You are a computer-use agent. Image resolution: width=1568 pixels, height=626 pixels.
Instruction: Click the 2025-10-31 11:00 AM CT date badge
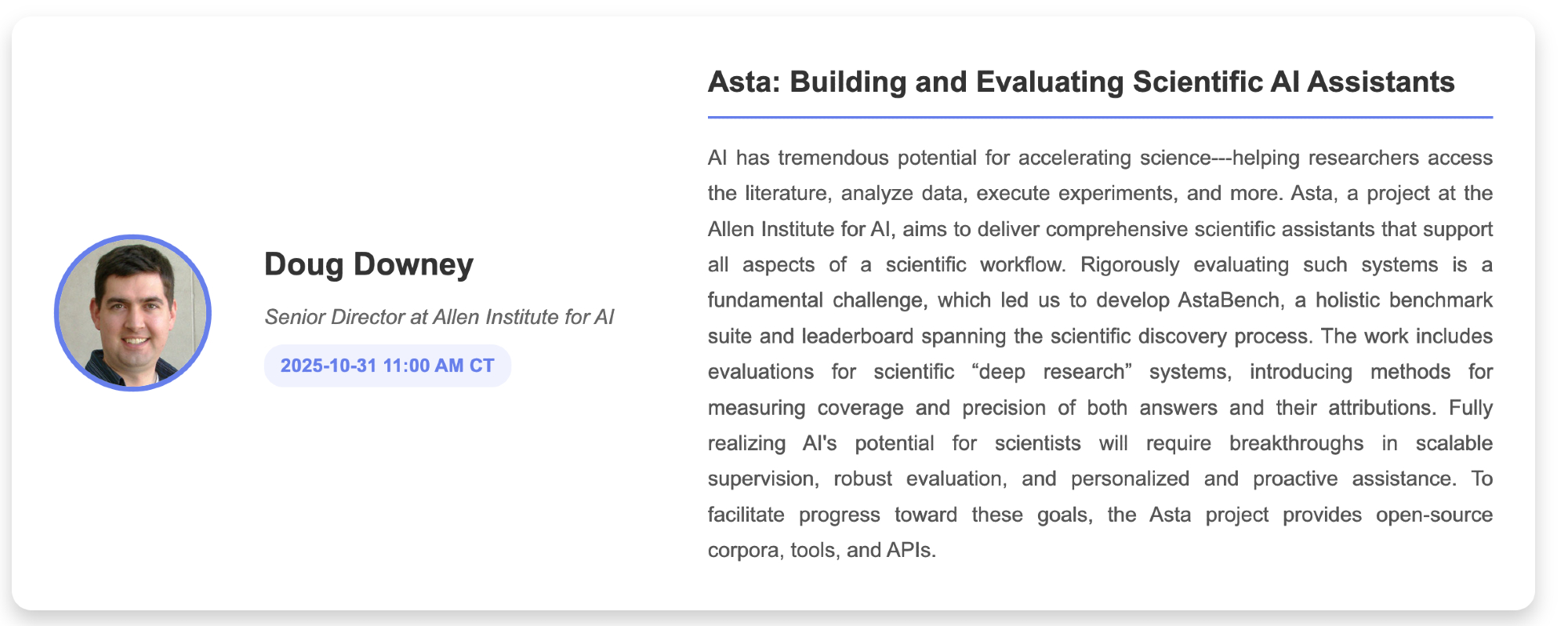click(x=387, y=366)
